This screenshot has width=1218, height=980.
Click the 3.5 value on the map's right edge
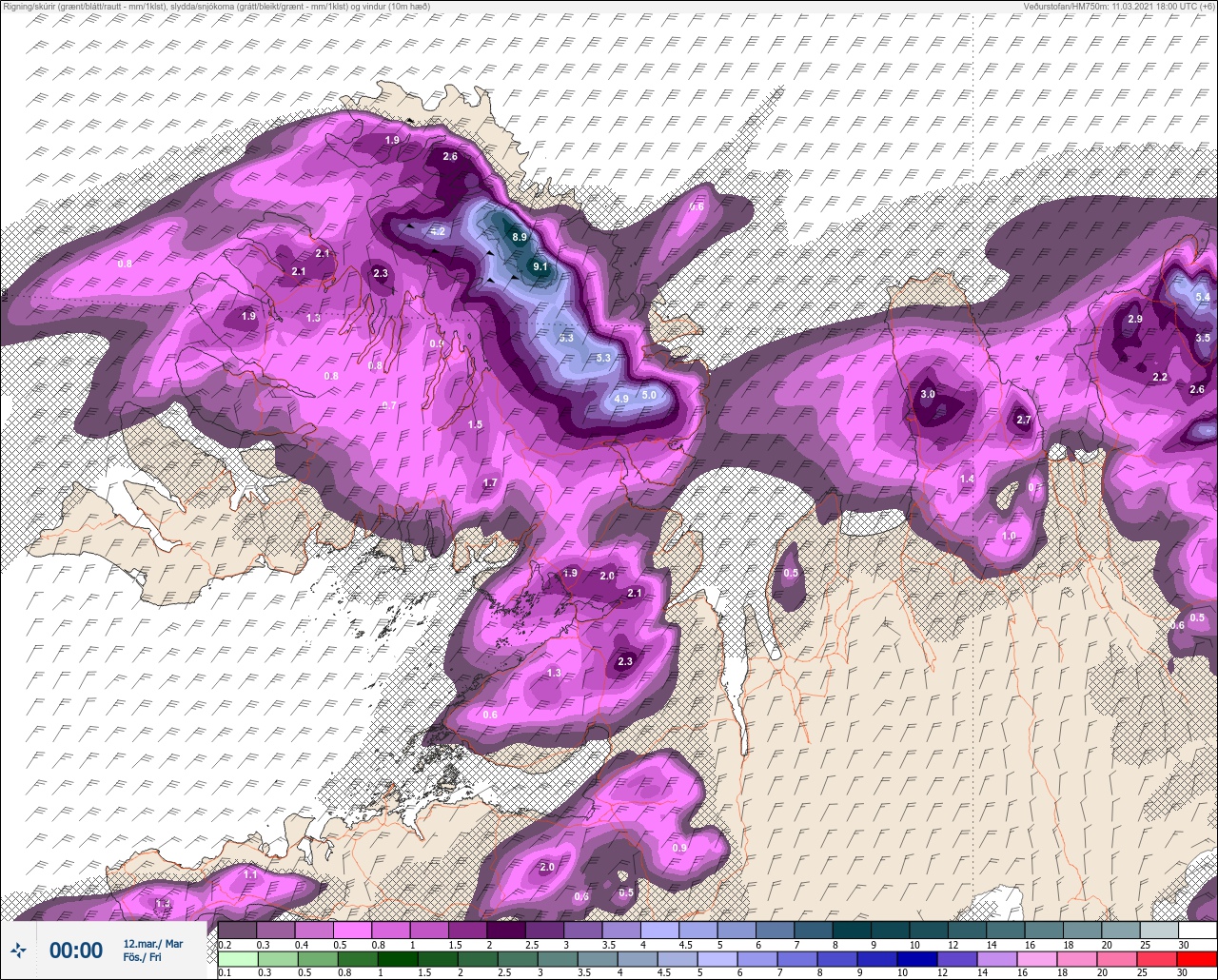(1203, 338)
